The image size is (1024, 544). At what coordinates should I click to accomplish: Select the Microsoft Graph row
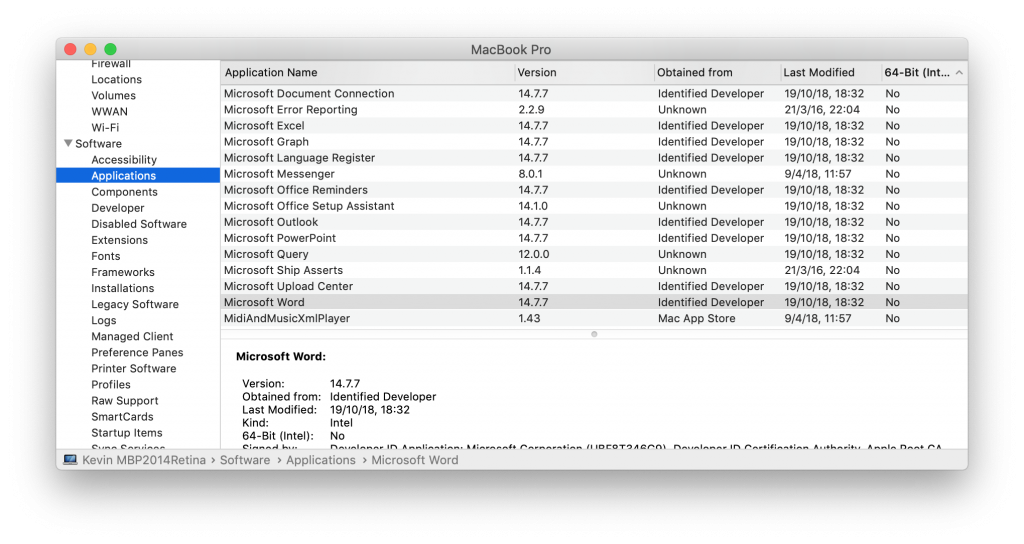tap(594, 142)
